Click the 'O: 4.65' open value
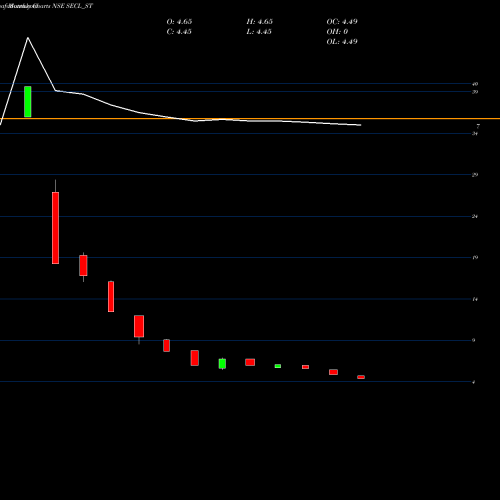 [x=179, y=22]
